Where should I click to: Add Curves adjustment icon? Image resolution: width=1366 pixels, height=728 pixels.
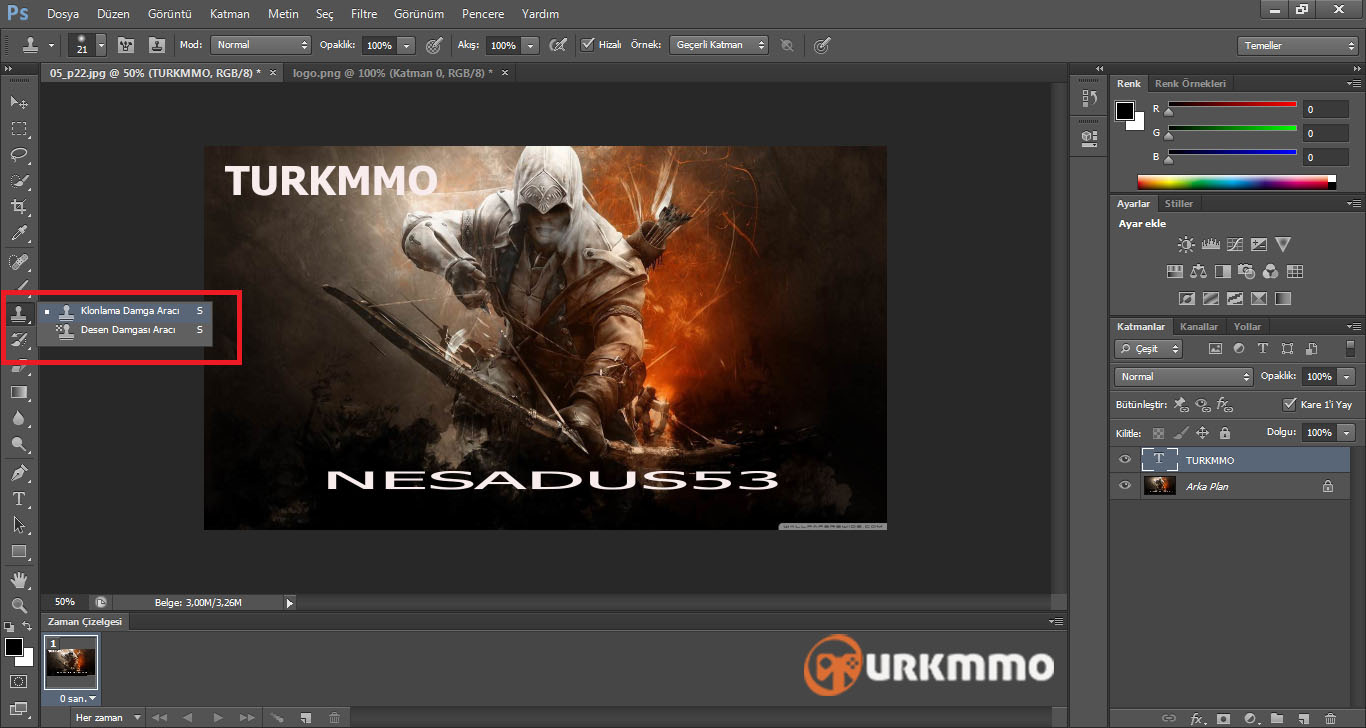point(1235,244)
